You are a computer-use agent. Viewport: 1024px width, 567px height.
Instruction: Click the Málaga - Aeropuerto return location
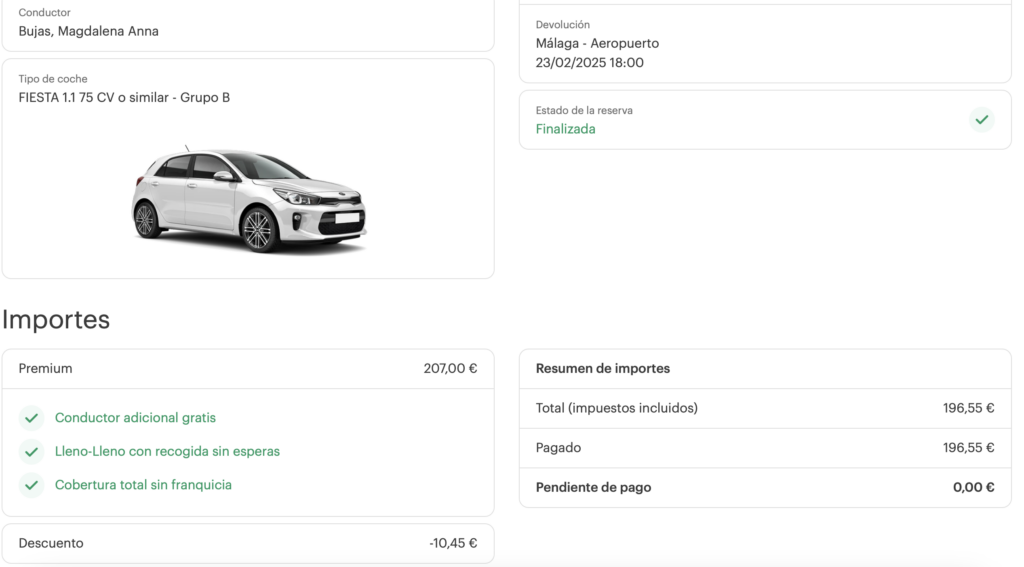(x=597, y=44)
